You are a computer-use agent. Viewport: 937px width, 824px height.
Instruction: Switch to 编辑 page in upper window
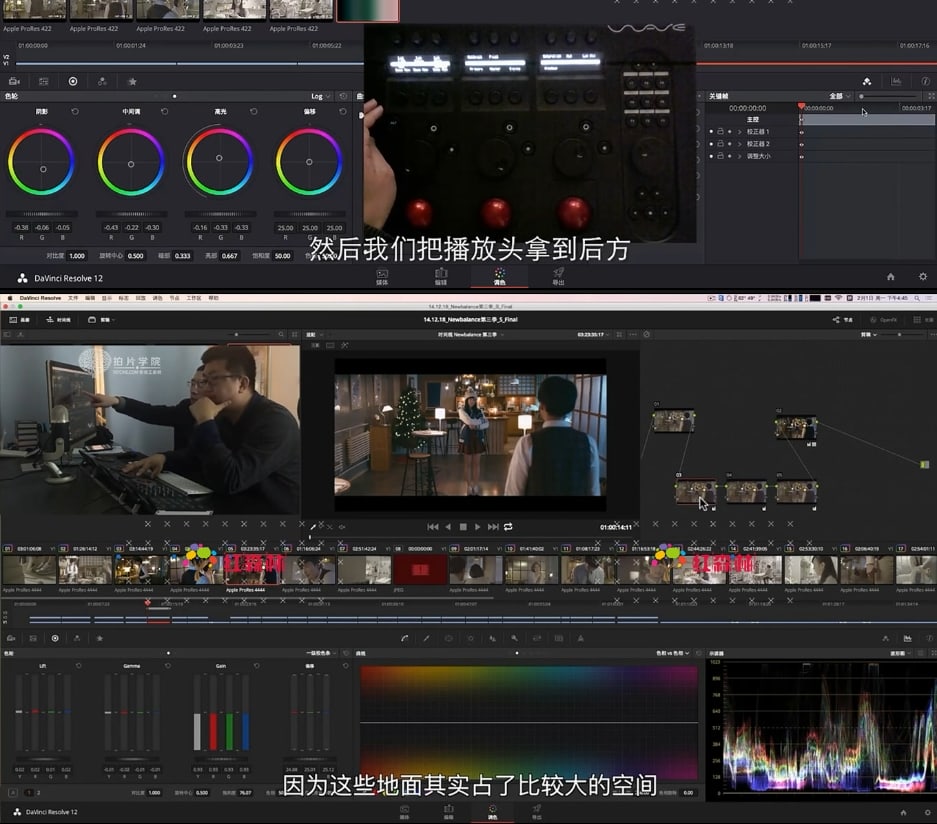(441, 277)
